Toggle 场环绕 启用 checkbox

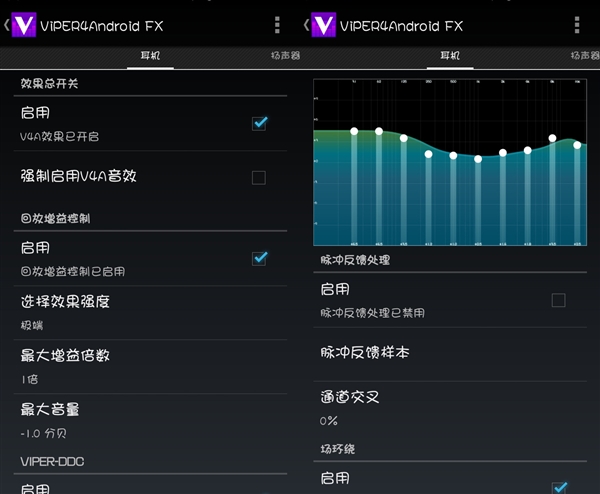559,487
